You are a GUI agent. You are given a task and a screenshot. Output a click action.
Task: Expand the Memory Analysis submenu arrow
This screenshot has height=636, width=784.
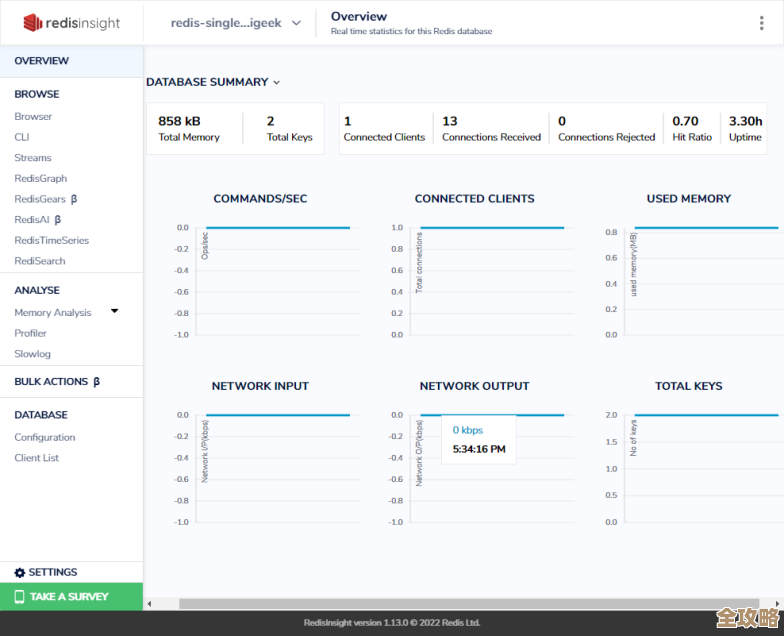click(114, 312)
